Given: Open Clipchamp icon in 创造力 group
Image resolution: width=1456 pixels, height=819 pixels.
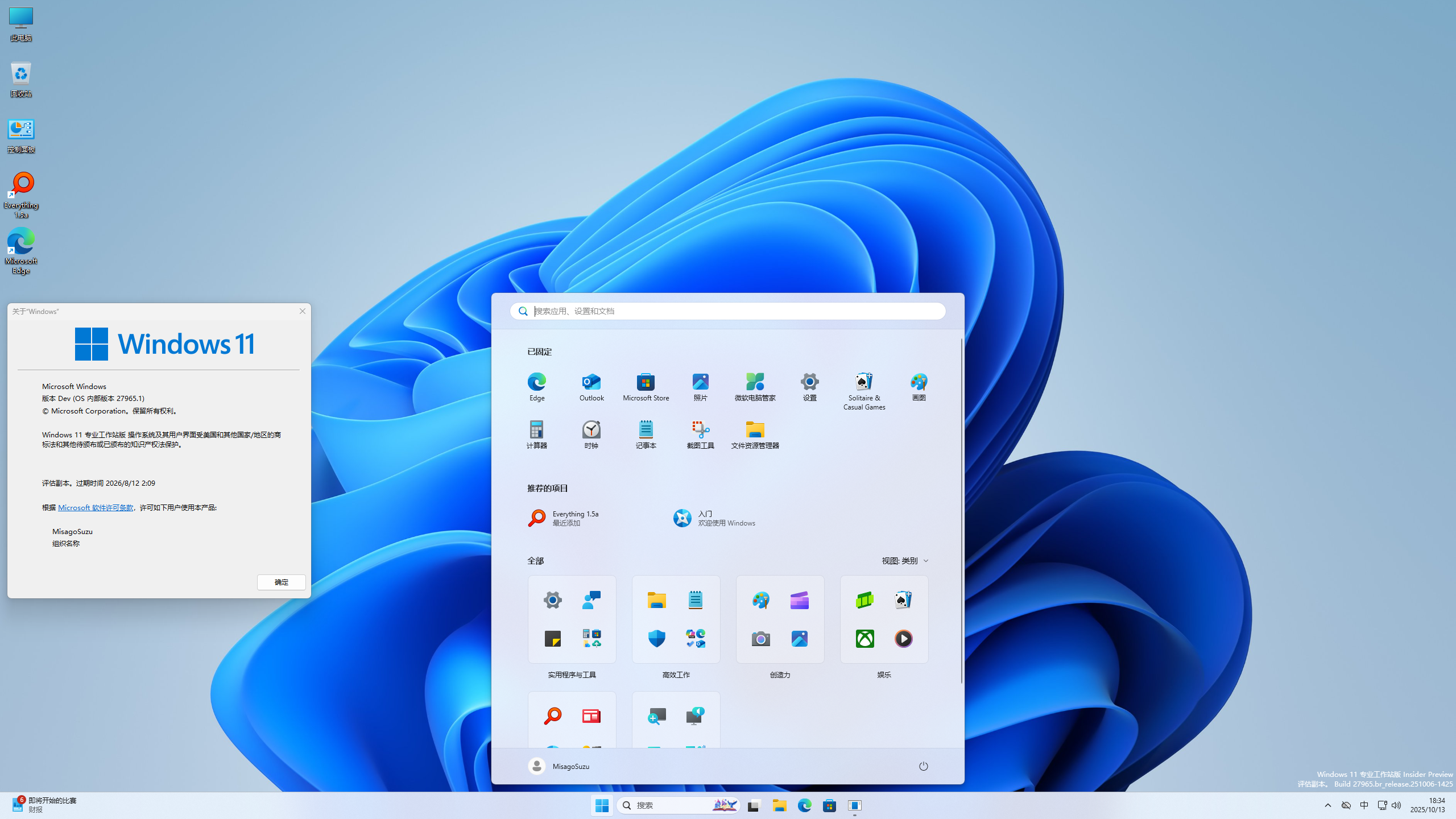Looking at the screenshot, I should point(800,600).
